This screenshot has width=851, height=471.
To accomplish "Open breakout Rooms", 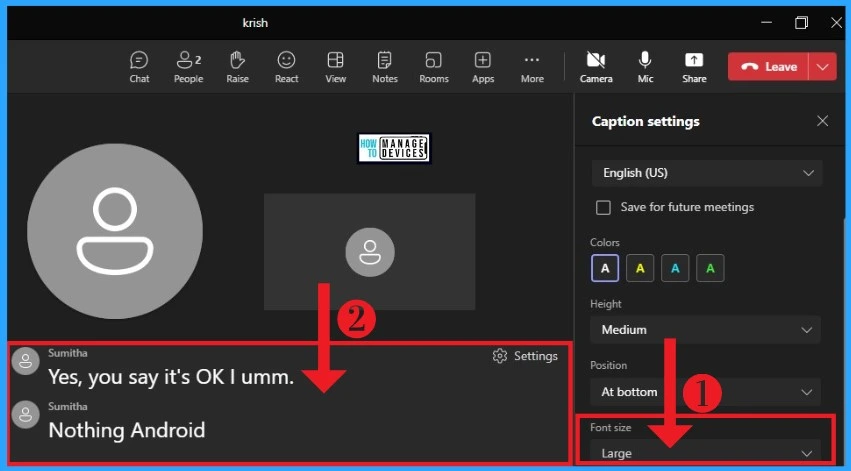I will pyautogui.click(x=434, y=67).
